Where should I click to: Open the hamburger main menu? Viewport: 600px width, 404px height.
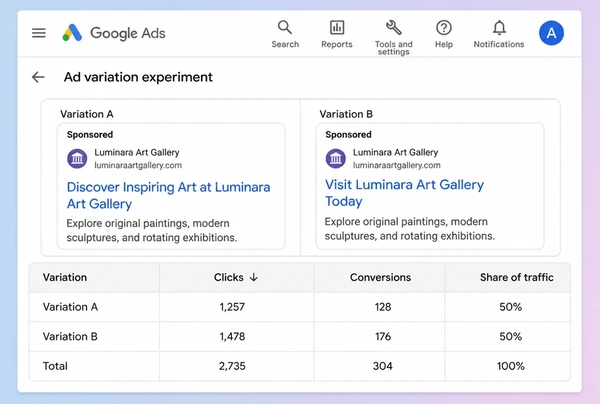point(39,33)
